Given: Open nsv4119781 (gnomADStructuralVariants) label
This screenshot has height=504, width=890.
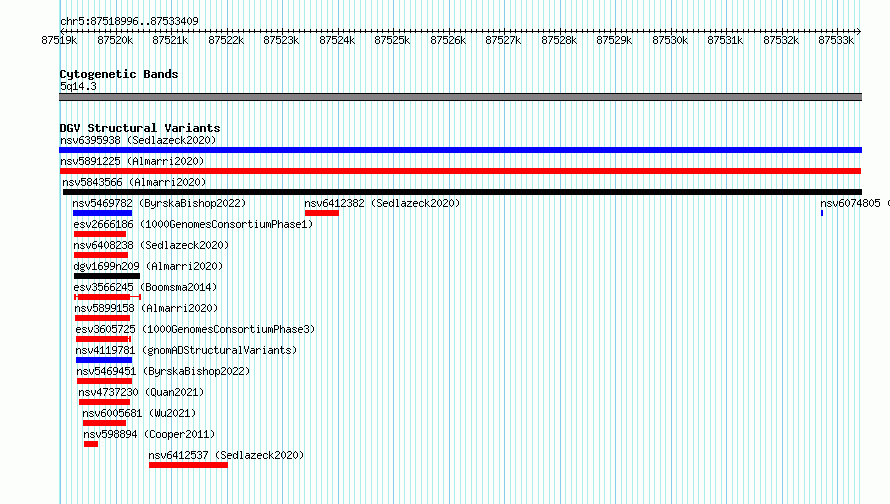Looking at the screenshot, I should pos(186,350).
